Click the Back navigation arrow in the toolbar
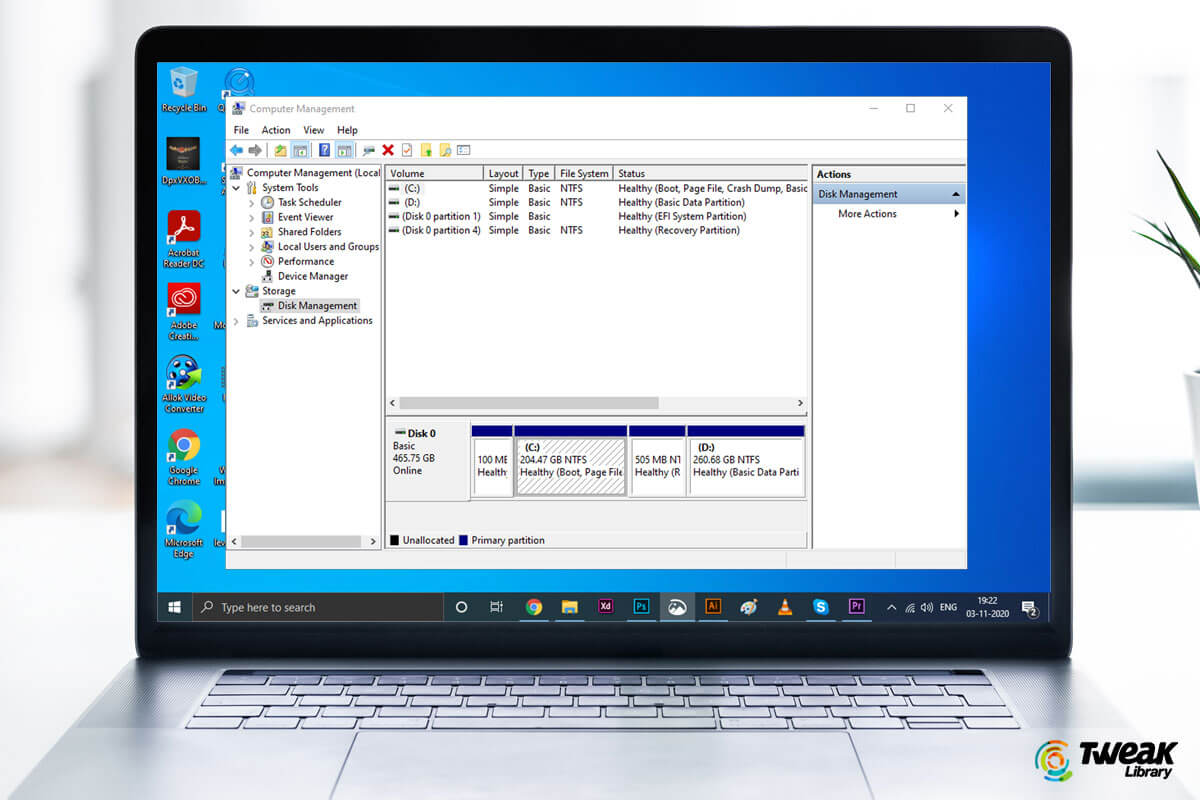Image resolution: width=1200 pixels, height=800 pixels. pos(238,150)
